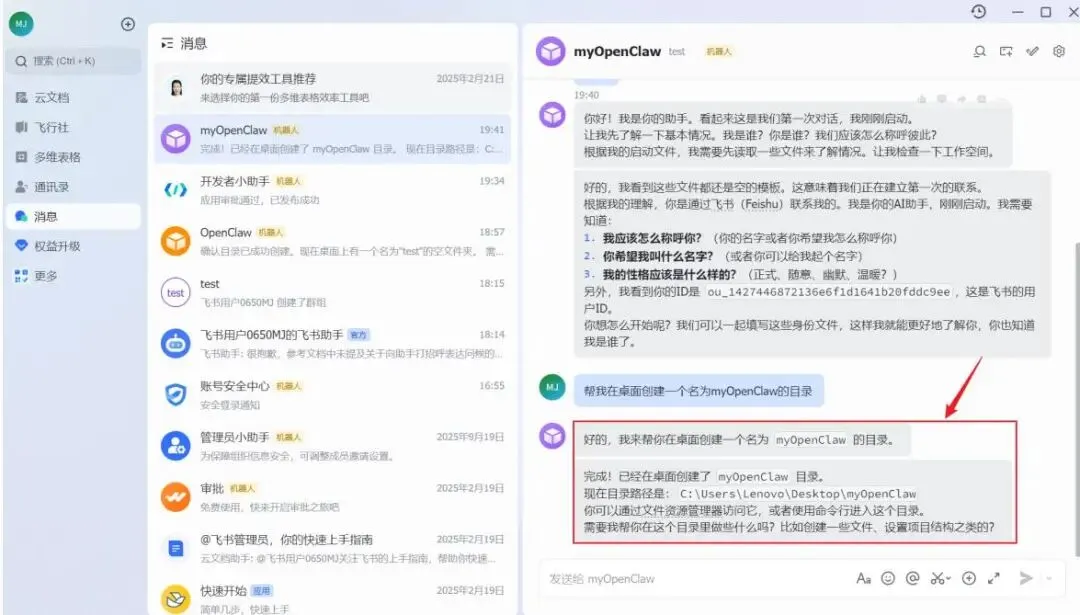Focus the 搜索 (Ctrl+K) search box
This screenshot has height=615, width=1080.
[x=74, y=61]
